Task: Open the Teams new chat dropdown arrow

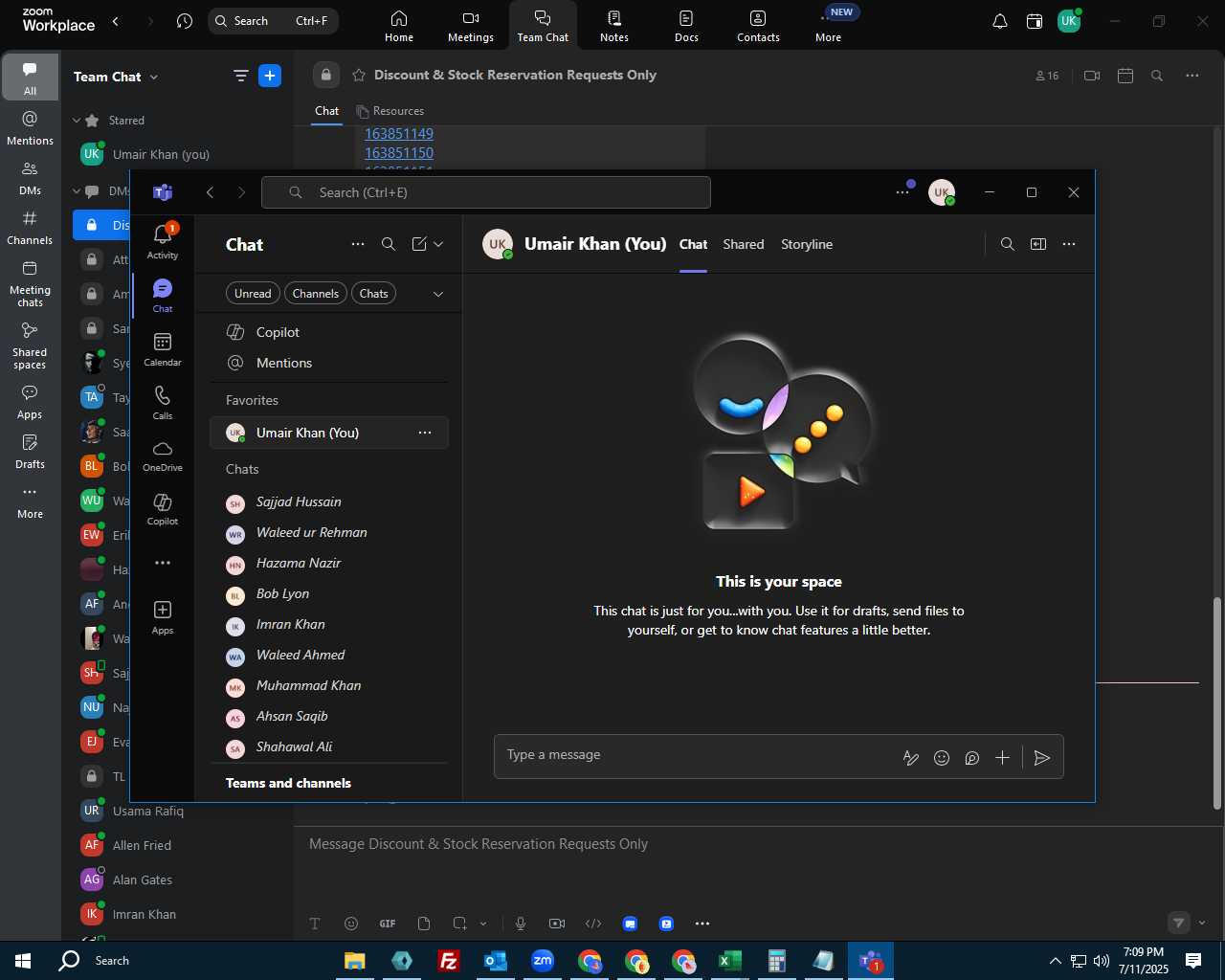Action: click(438, 244)
